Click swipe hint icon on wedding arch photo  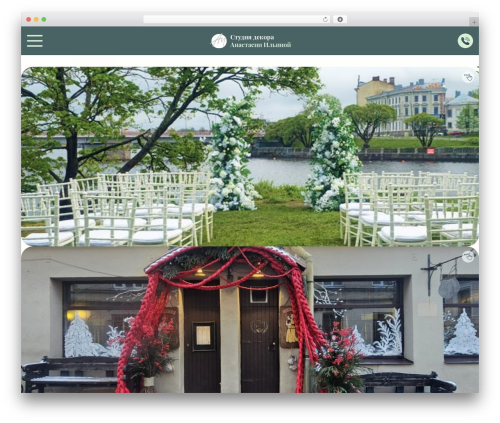(x=468, y=77)
